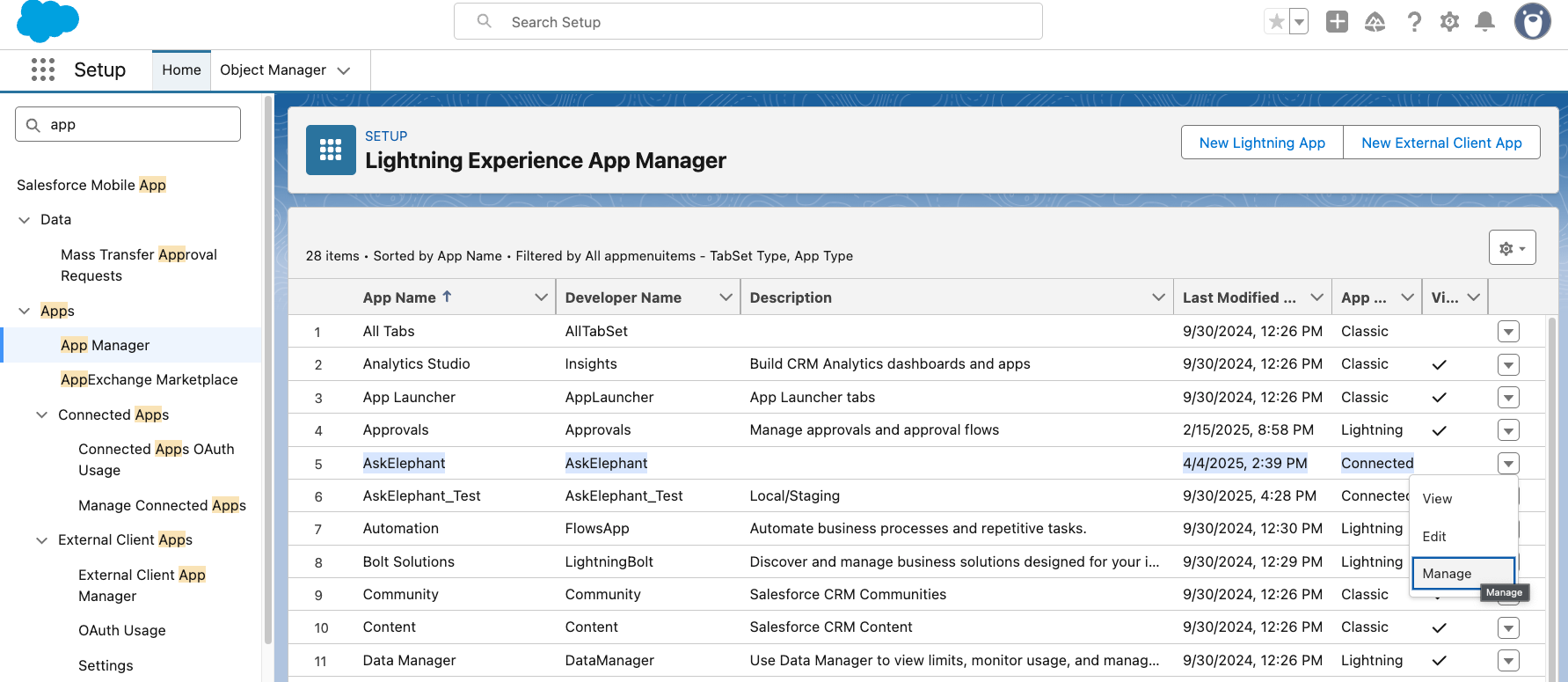Screen dimensions: 1568x682
Task: Open row actions for All Tabs
Action: (1508, 332)
